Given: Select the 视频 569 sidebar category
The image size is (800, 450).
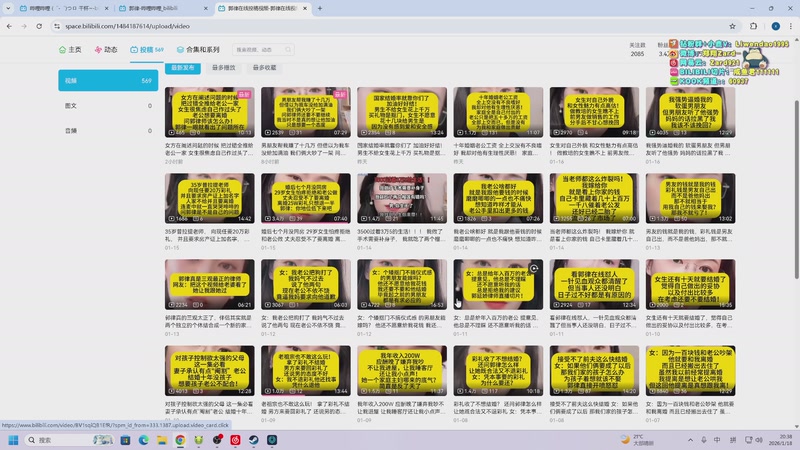Looking at the screenshot, I should click(x=108, y=81).
